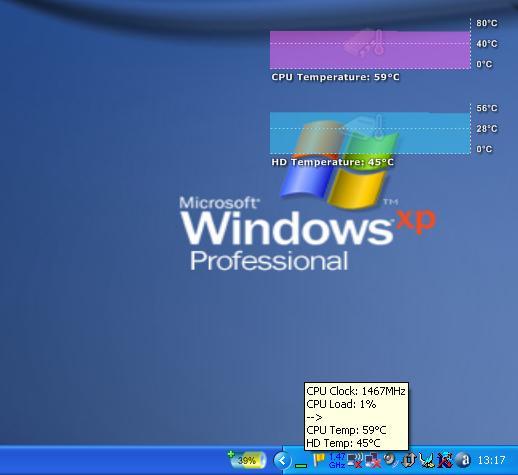518x475 pixels.
Task: Click the round speaker-like tray icon
Action: [390, 460]
